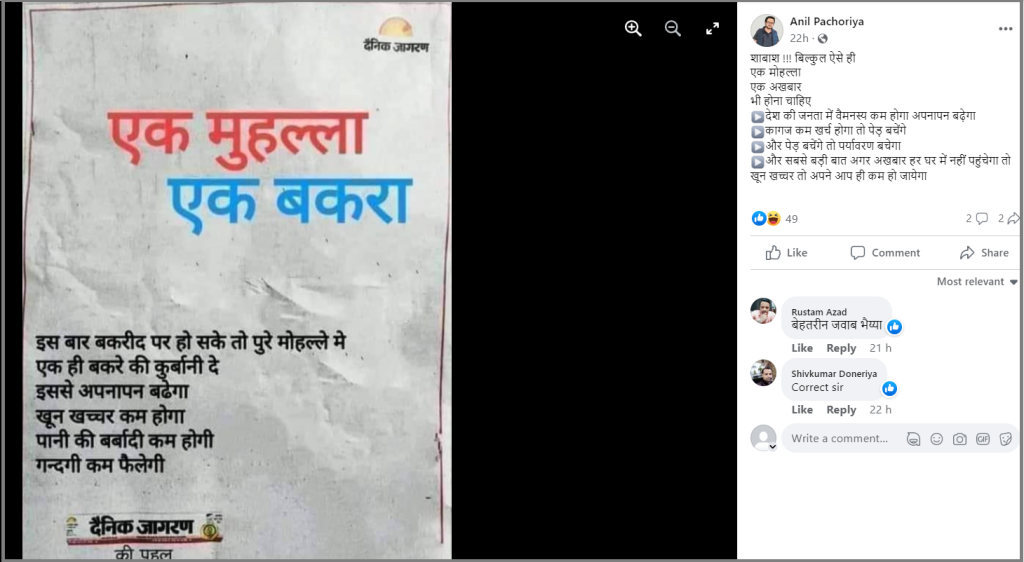This screenshot has height=562, width=1024.
Task: Open the post options three-dot menu
Action: [1005, 29]
